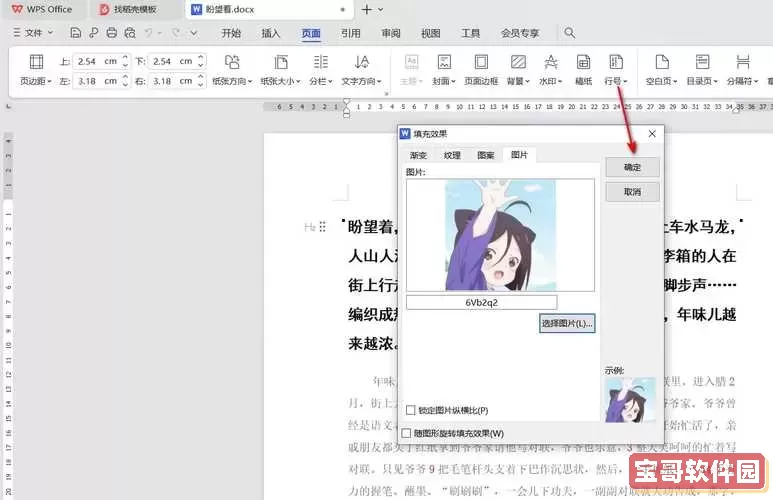Click the paragraph drag handle beside heading
This screenshot has height=500, width=773.
322,227
